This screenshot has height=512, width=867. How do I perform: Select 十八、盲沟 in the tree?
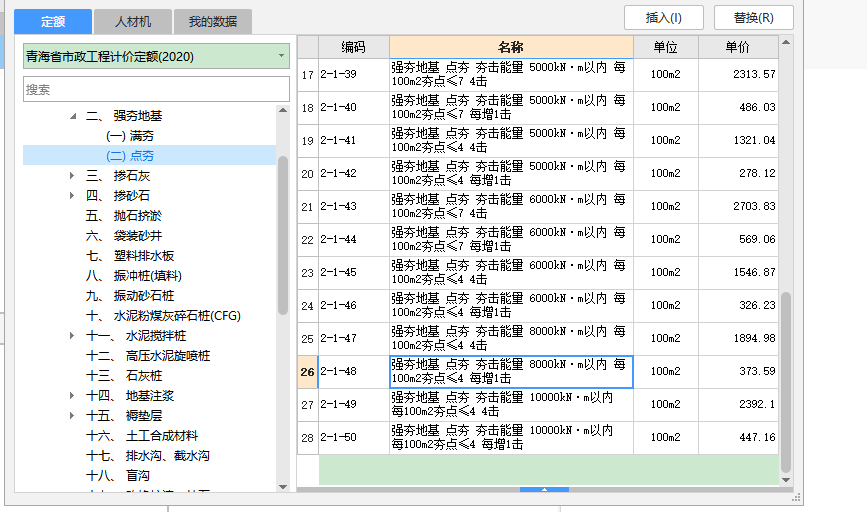[x=118, y=476]
